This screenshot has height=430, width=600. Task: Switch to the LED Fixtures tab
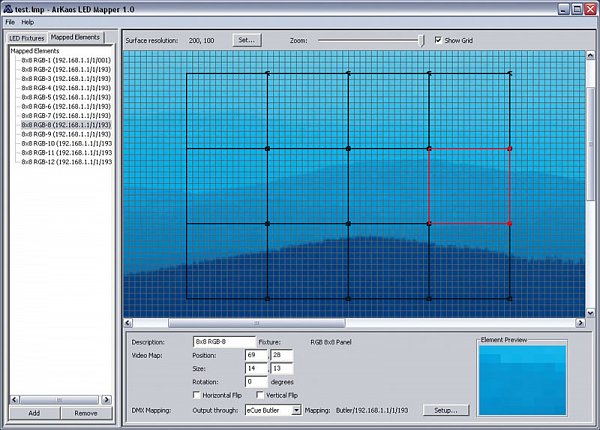point(27,37)
